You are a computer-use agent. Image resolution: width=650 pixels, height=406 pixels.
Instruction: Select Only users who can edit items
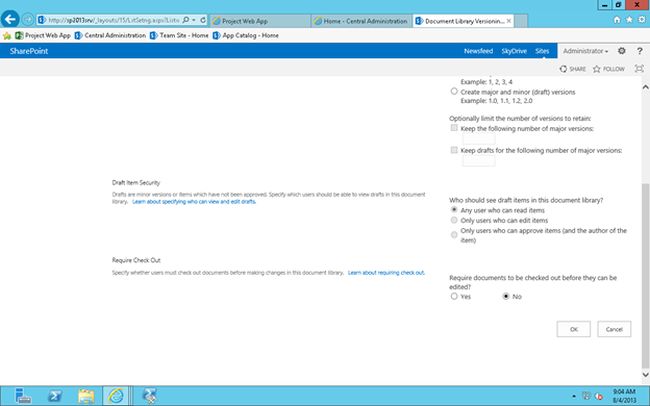(x=454, y=220)
